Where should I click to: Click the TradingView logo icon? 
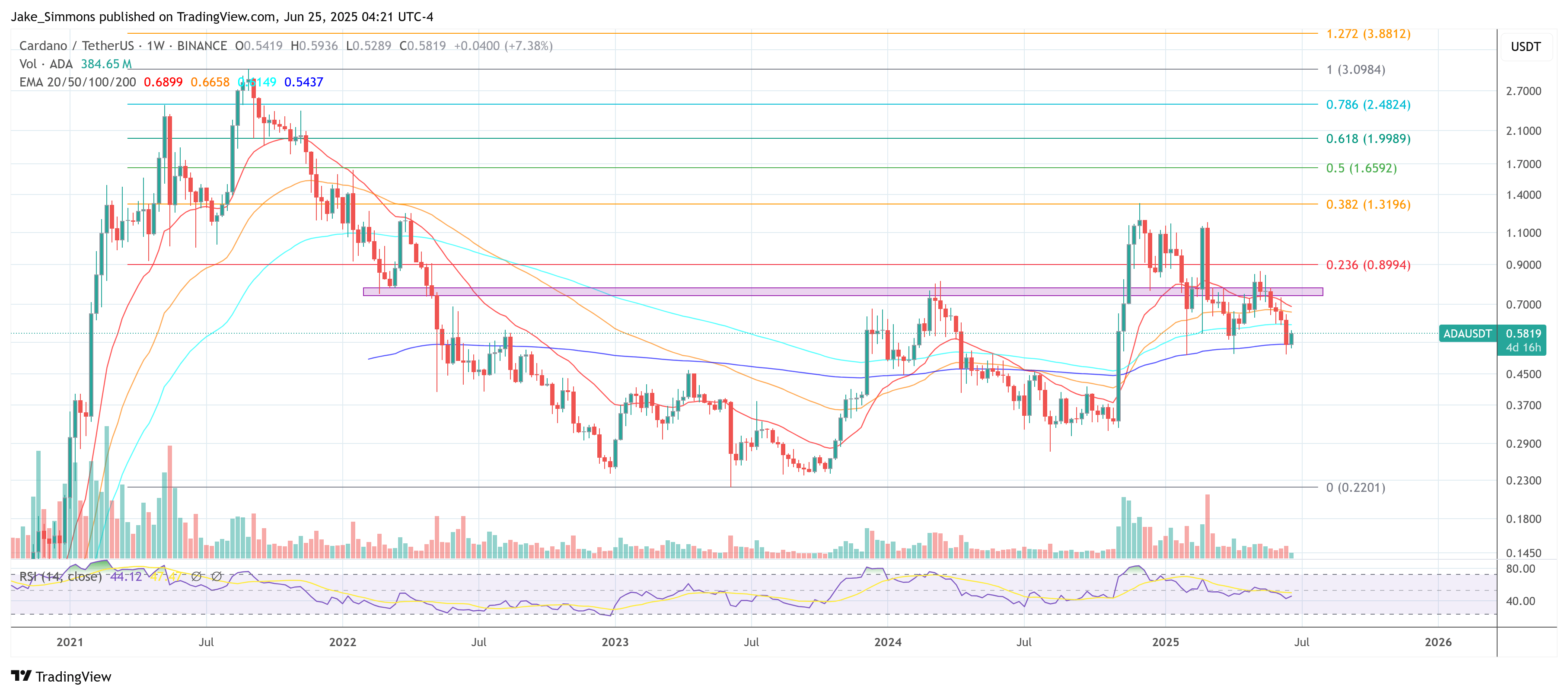coord(21,676)
